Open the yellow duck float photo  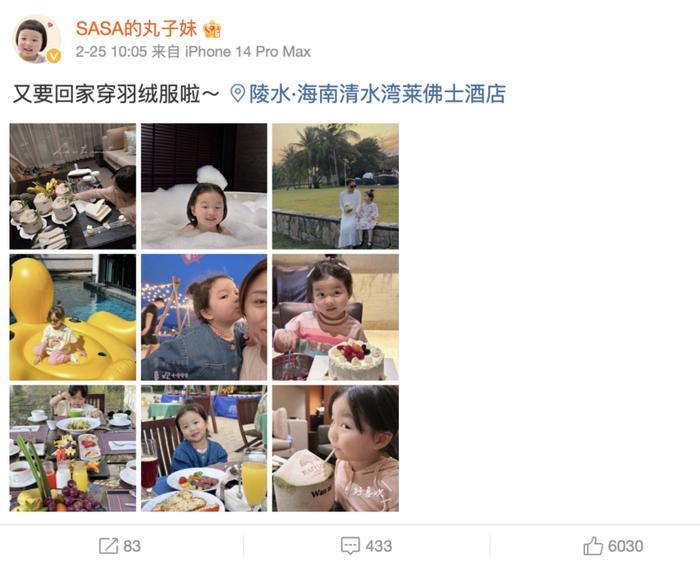pos(73,317)
